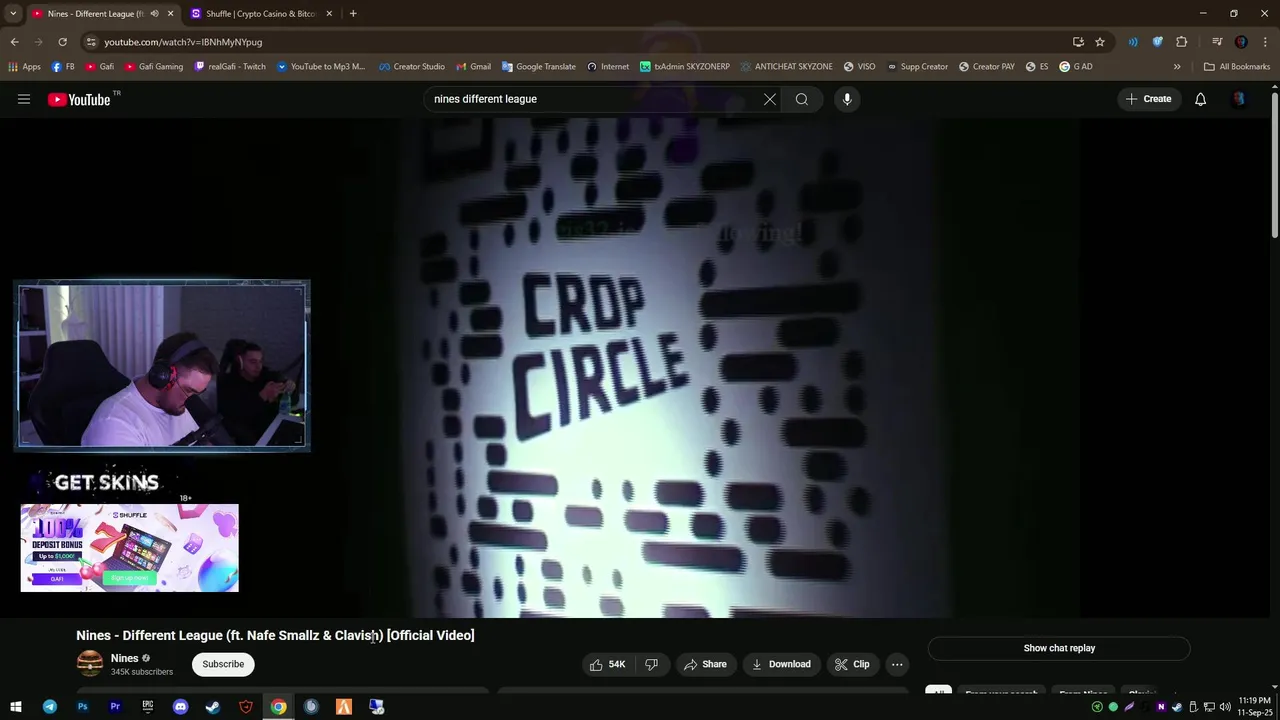Open Epic Games Launcher from taskbar

147,707
